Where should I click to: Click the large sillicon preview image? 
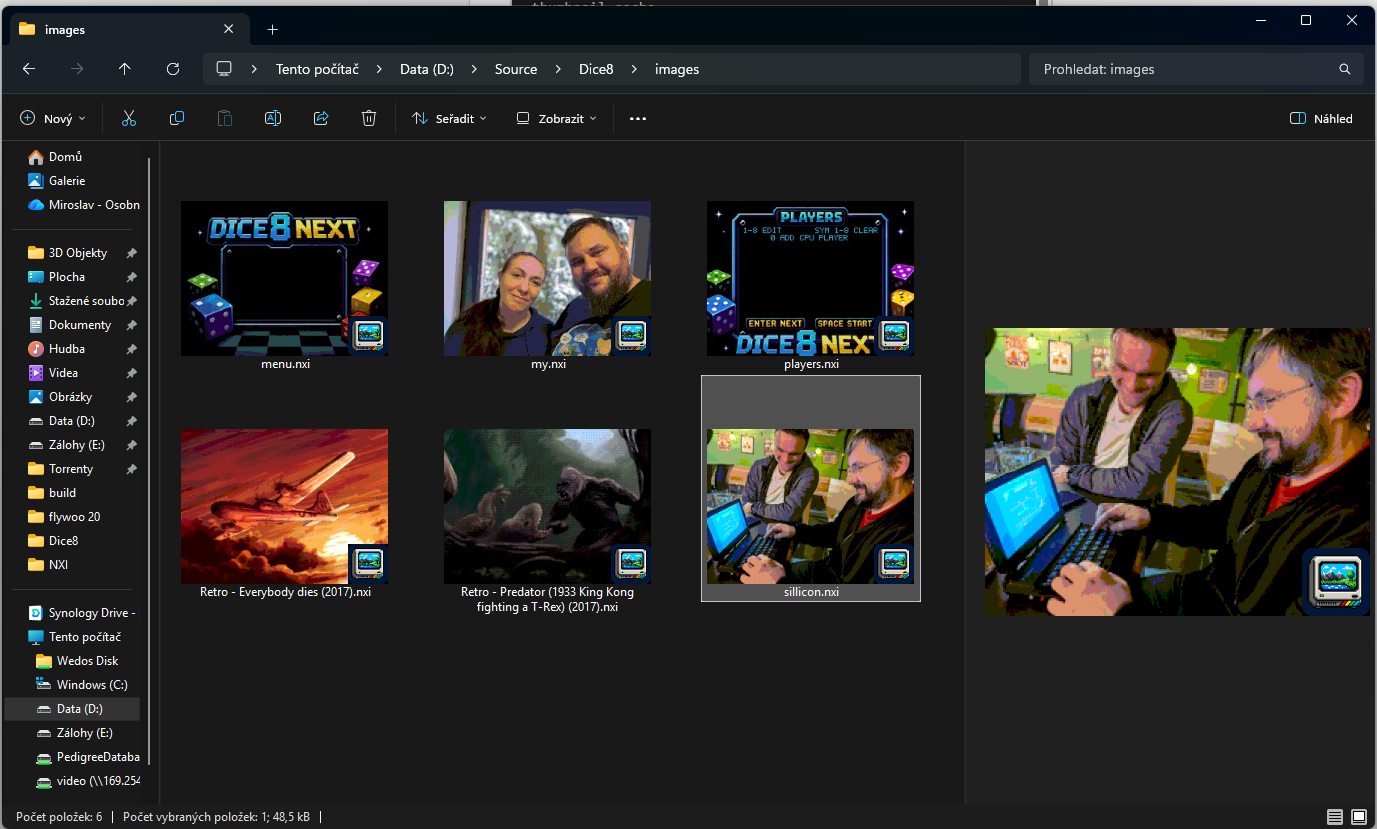[1177, 472]
